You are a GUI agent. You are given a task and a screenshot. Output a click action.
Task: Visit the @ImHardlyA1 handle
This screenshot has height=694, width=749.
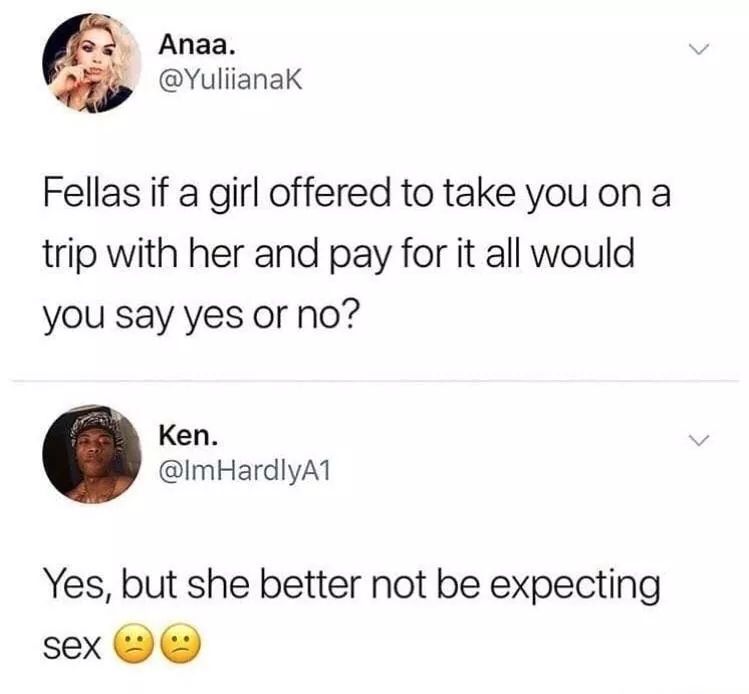click(245, 471)
